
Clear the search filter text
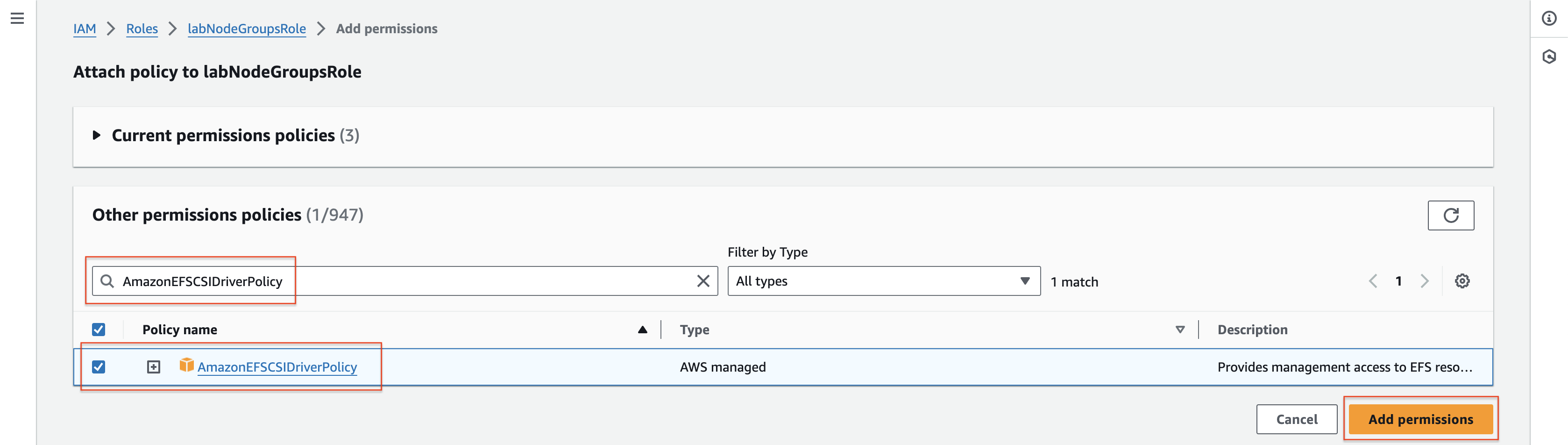pyautogui.click(x=703, y=280)
